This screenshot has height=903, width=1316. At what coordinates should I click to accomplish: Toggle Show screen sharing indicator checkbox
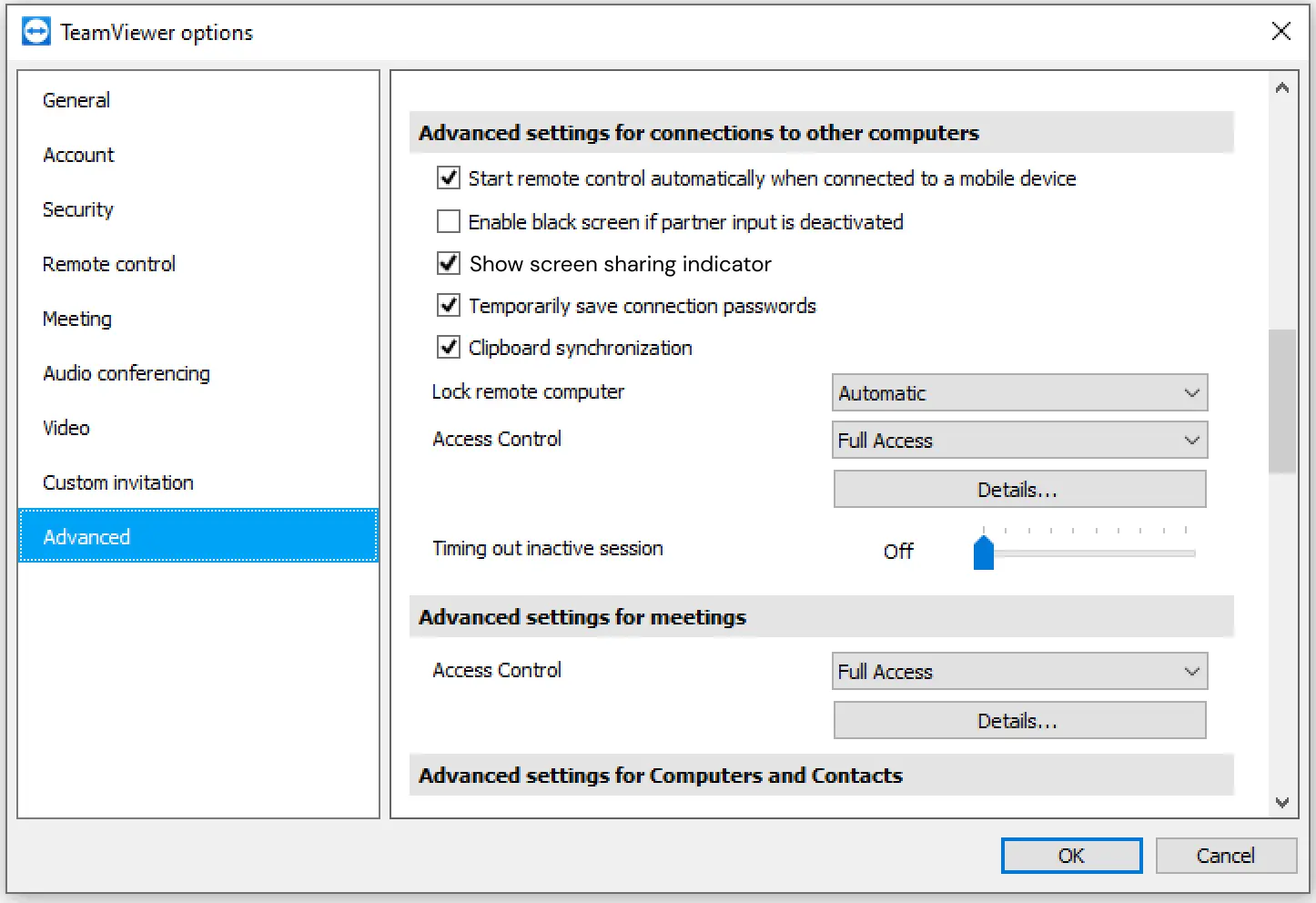tap(449, 263)
